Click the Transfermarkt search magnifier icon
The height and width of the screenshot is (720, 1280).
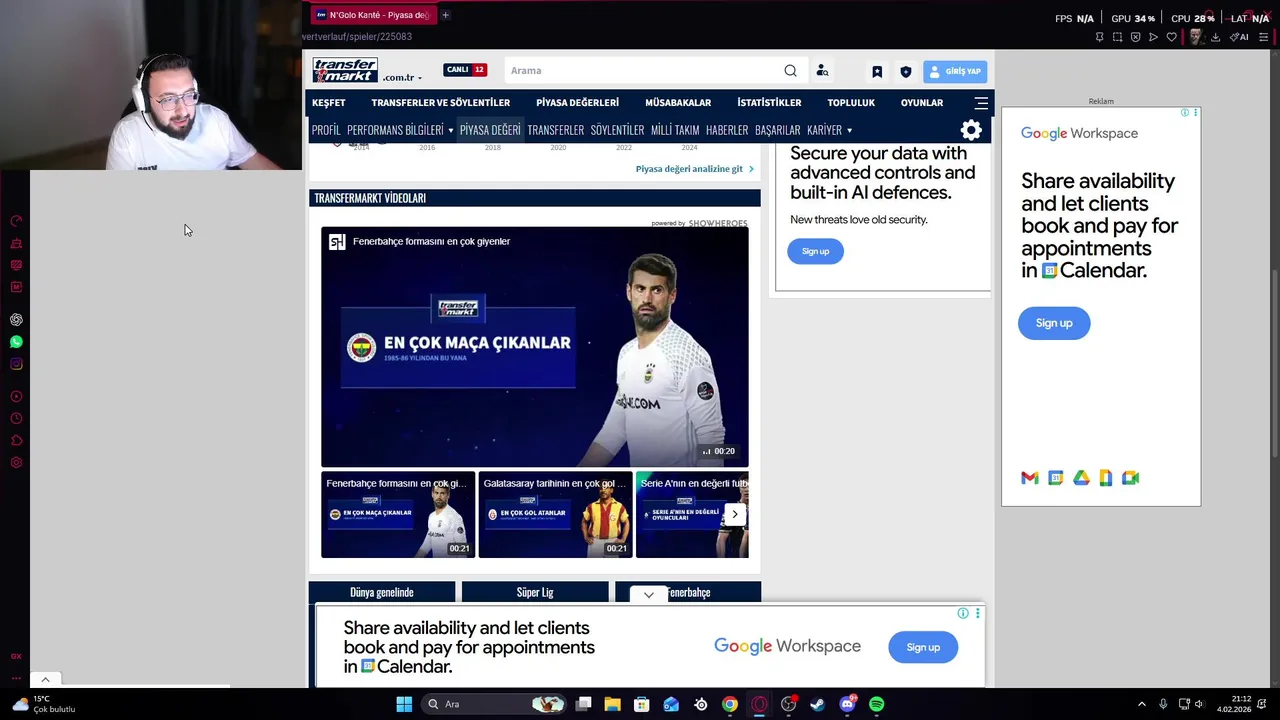click(790, 71)
